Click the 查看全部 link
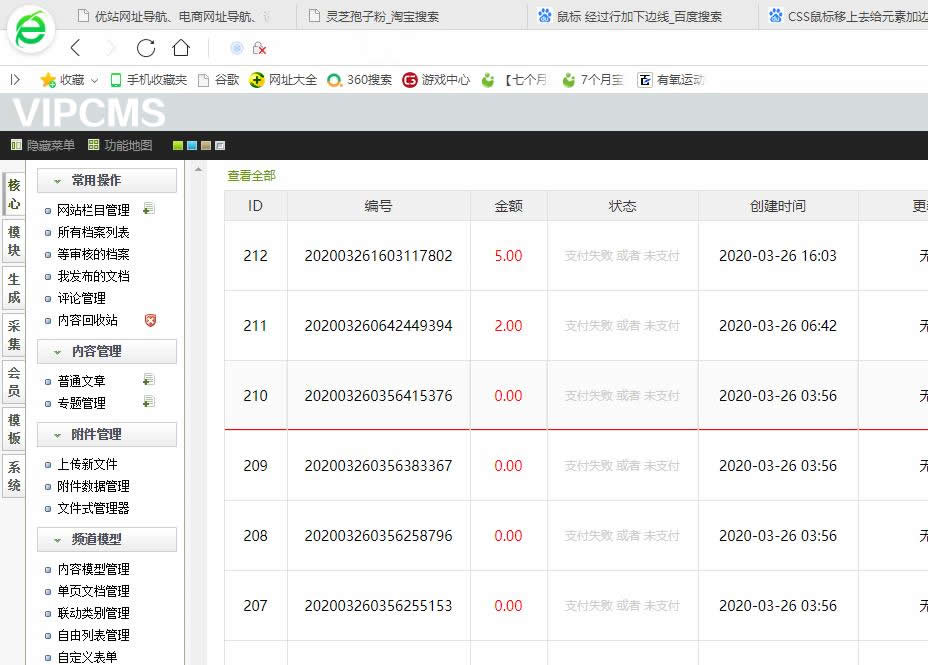 pos(251,176)
